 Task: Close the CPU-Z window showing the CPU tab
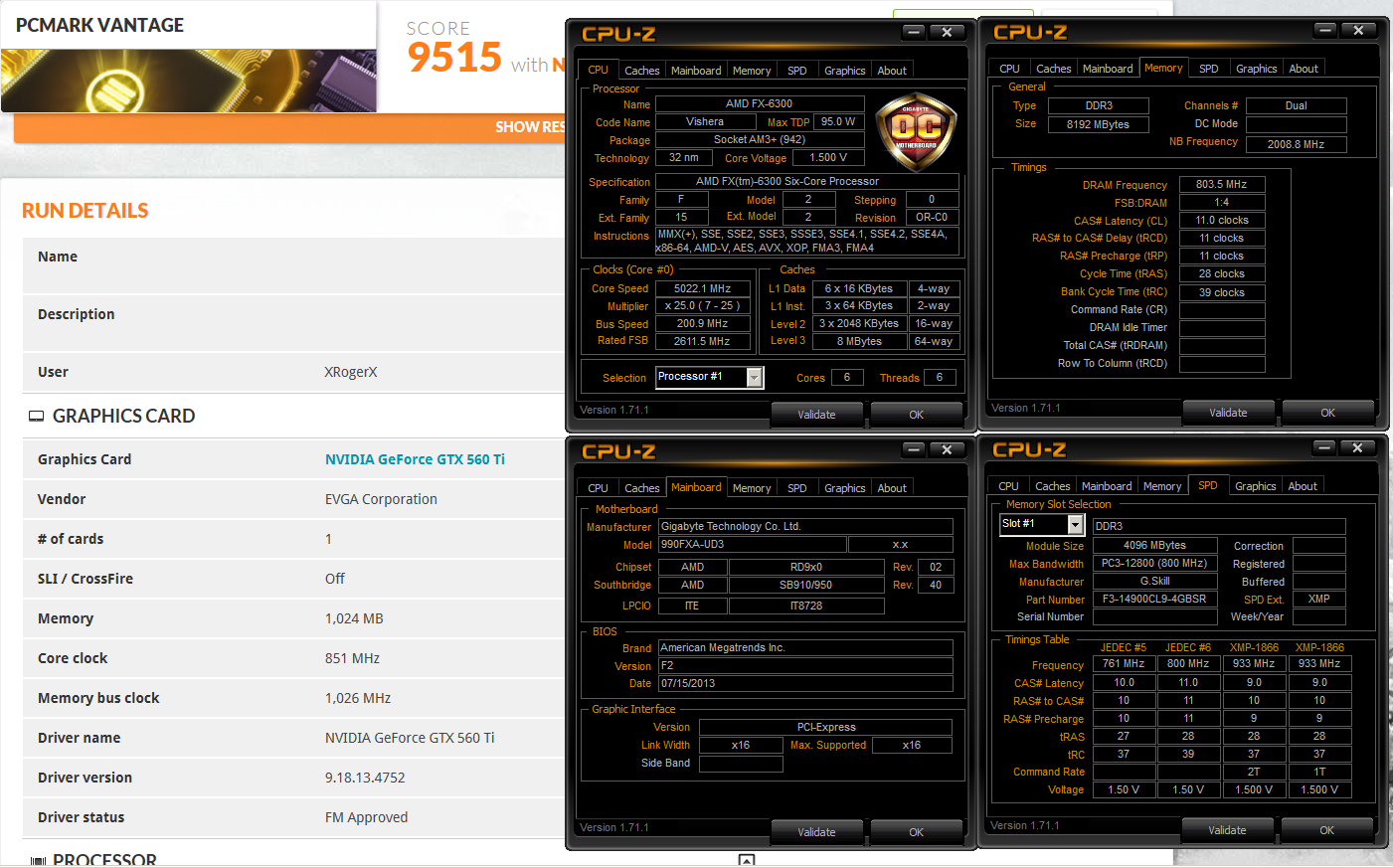pos(948,32)
